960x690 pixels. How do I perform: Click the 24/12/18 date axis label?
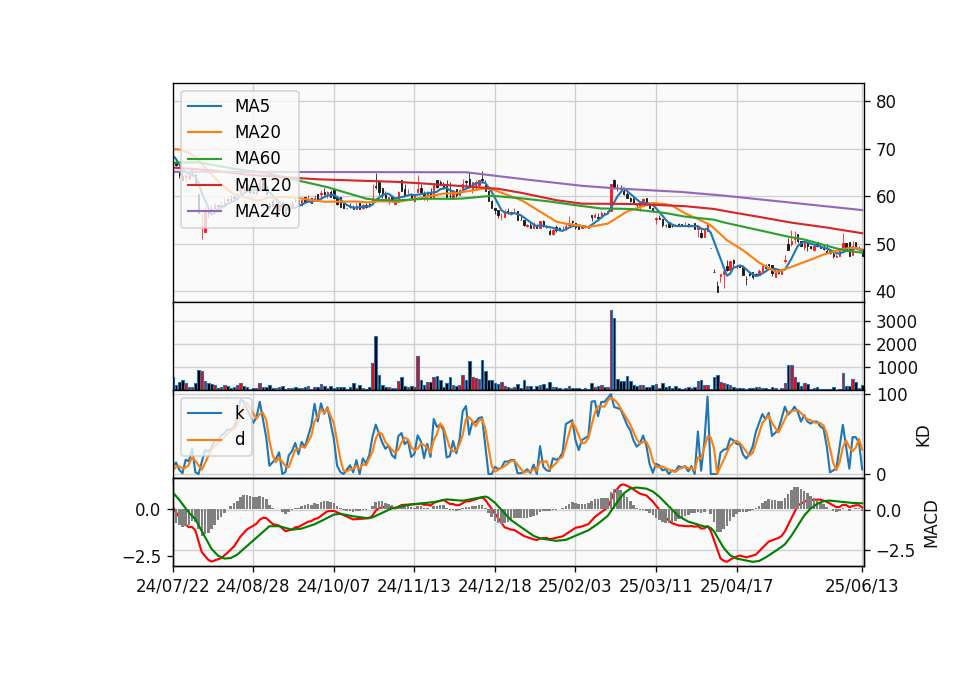coord(495,586)
